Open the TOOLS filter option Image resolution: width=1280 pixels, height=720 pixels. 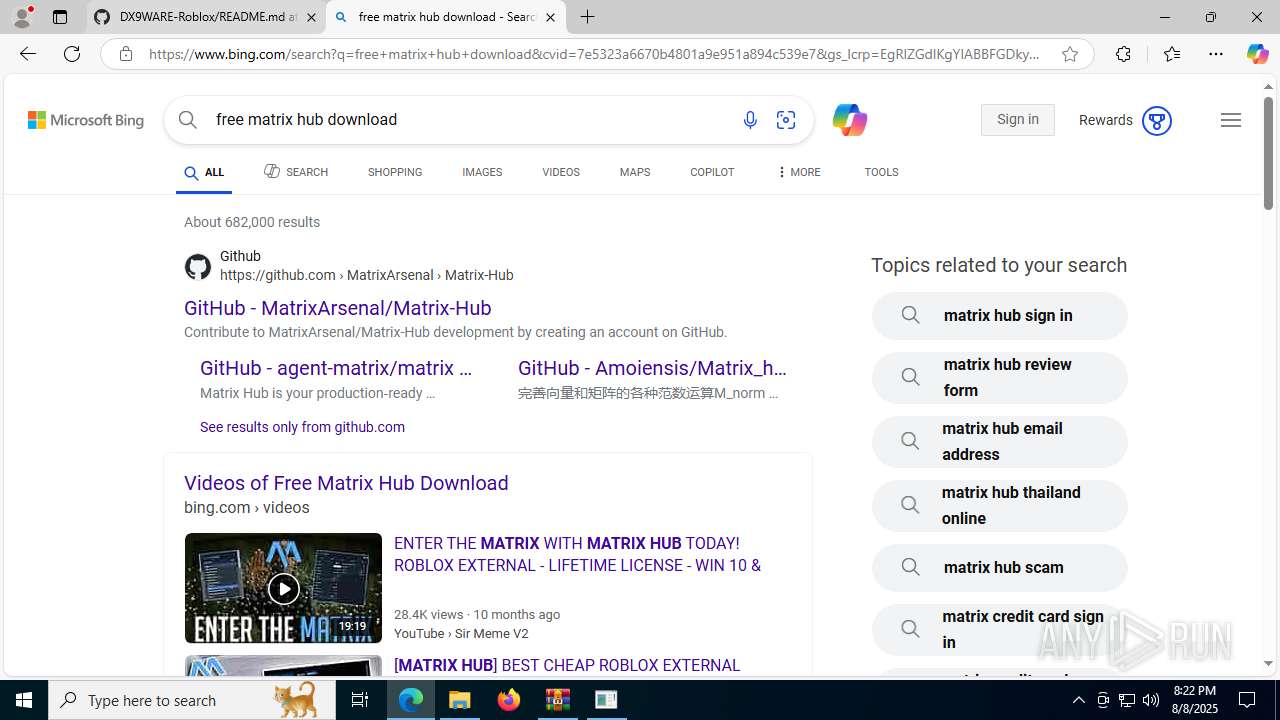click(x=881, y=172)
